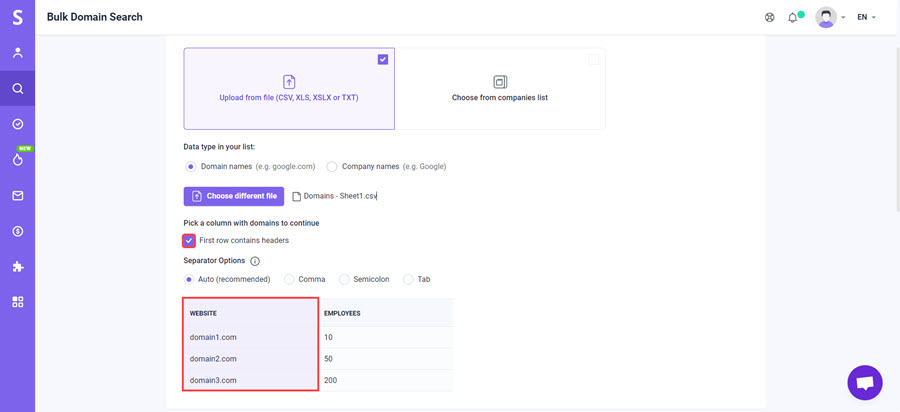Open the dollar coin icon in sidebar

tap(17, 231)
